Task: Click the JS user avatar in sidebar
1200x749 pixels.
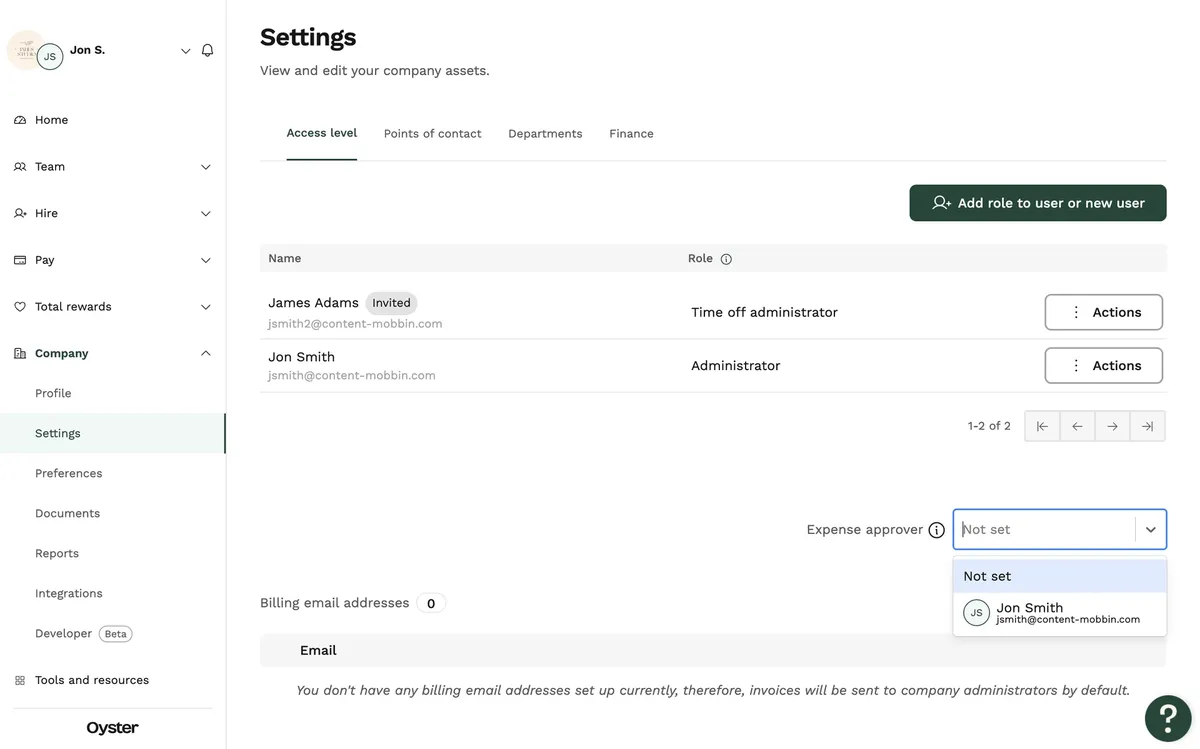Action: (50, 57)
